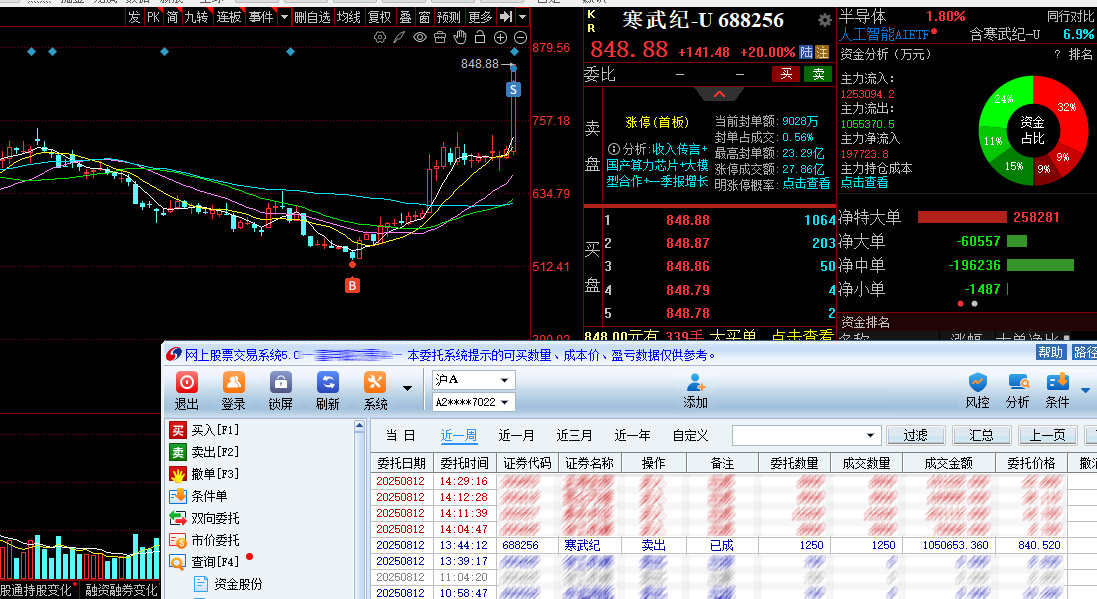Click 点击查看 under 主力持仓成本
The width and height of the screenshot is (1097, 599).
coord(864,183)
